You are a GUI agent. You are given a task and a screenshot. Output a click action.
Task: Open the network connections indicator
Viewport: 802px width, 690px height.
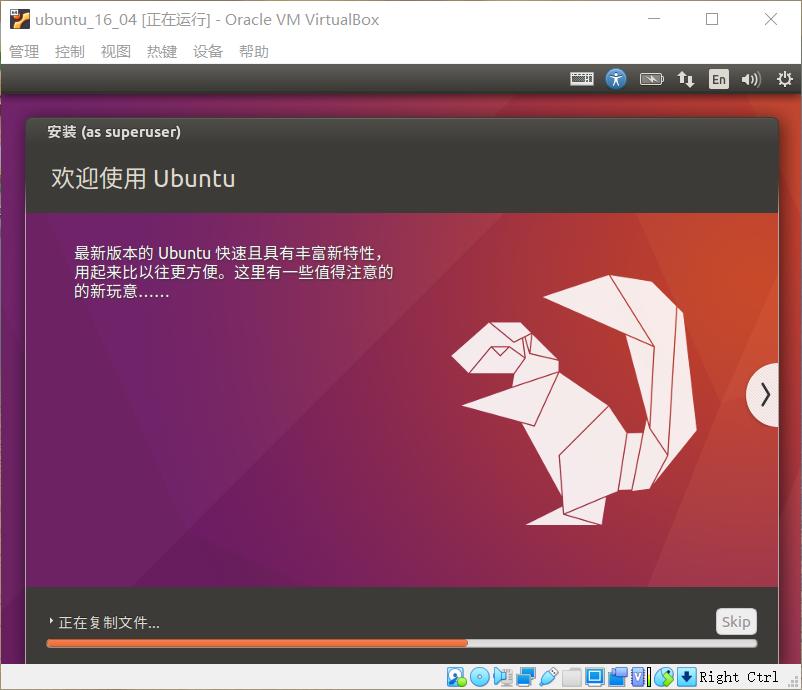click(x=685, y=79)
